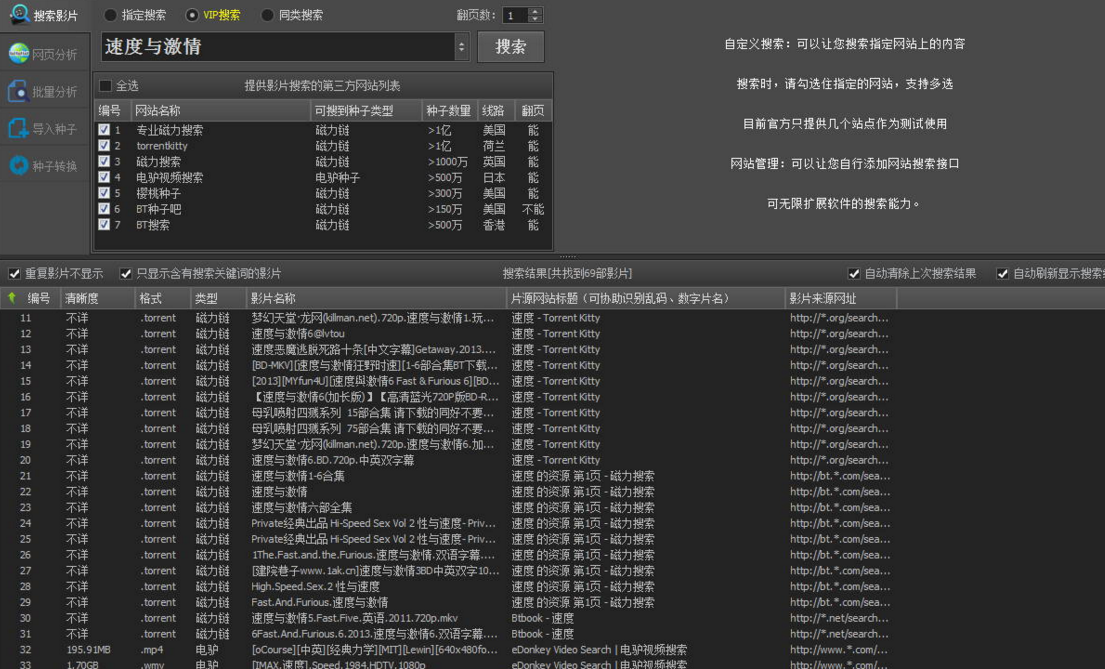
Task: Uncheck site 2 torrentkitty checkbox
Action: coord(104,146)
